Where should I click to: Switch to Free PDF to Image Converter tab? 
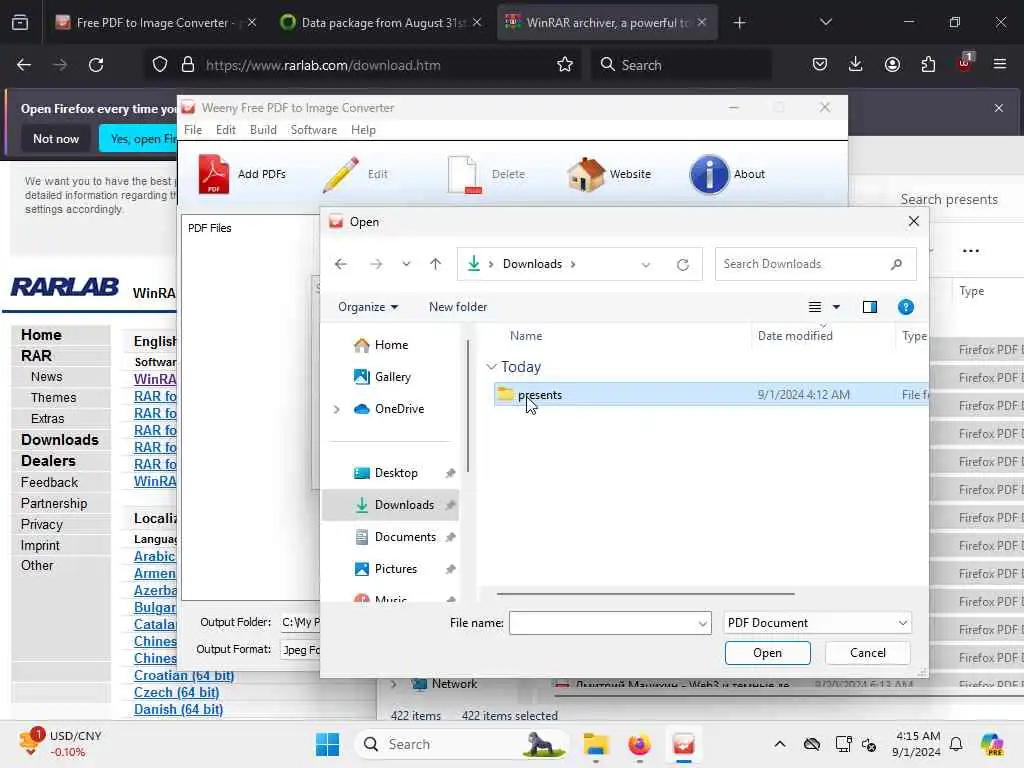point(154,23)
